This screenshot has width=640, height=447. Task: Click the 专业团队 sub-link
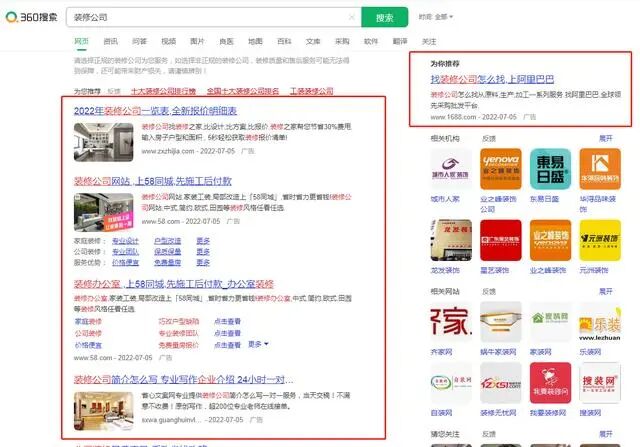[125, 251]
